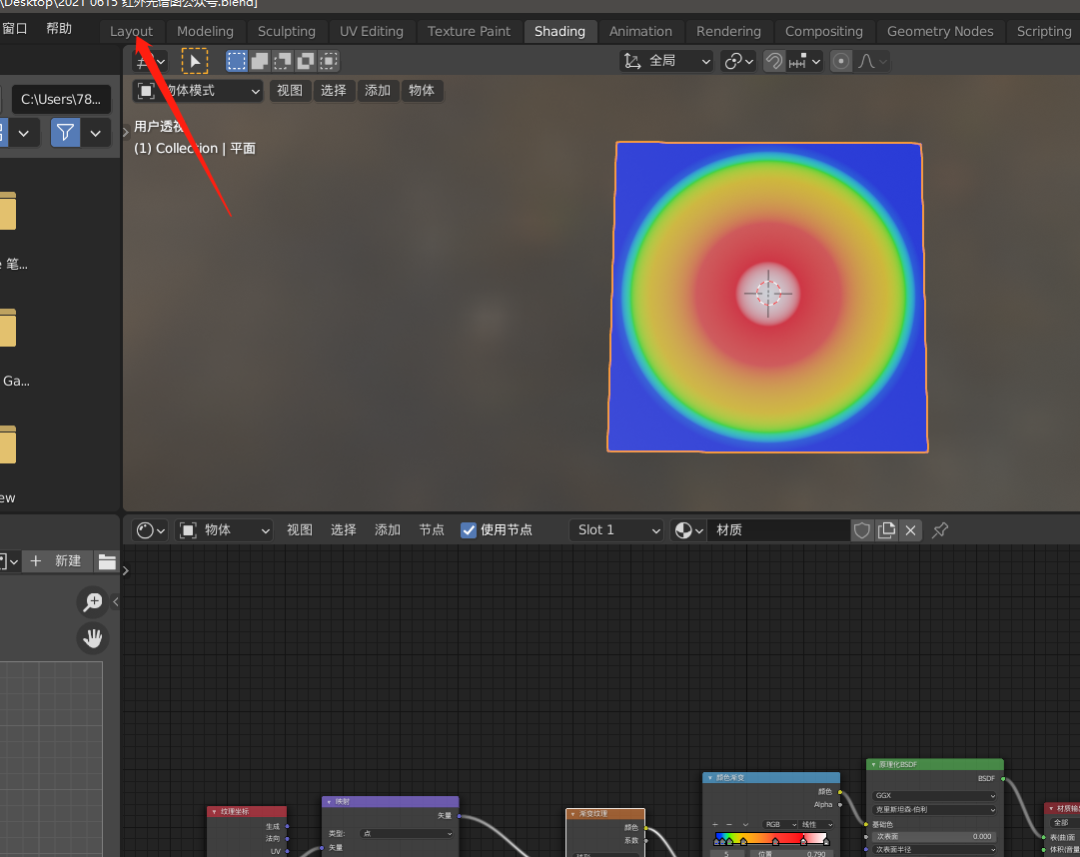Switch to Texture Paint workspace tab
Image resolution: width=1080 pixels, height=857 pixels.
point(469,31)
